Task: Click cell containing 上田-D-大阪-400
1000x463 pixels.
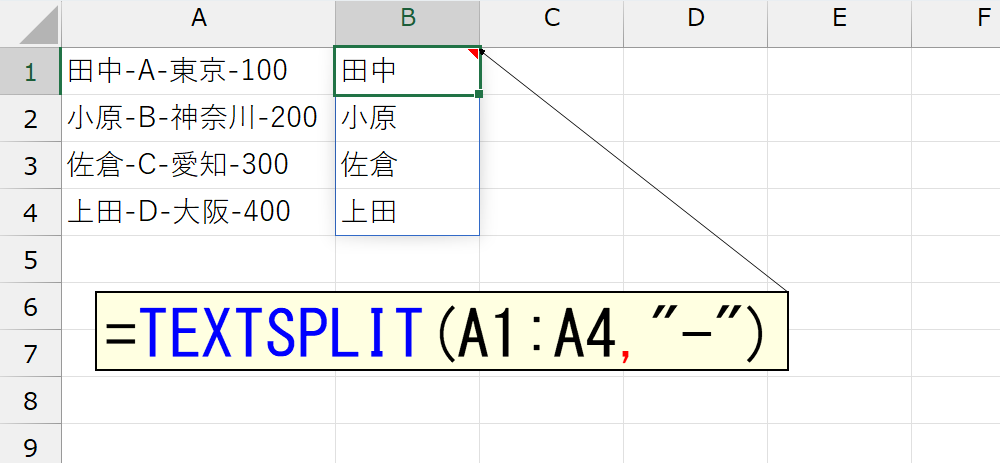Action: tap(198, 212)
